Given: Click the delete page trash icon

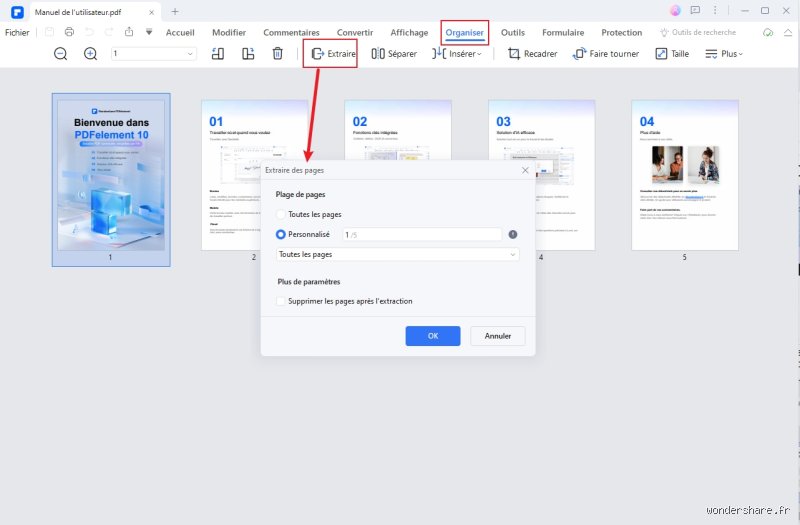Looking at the screenshot, I should 278,54.
